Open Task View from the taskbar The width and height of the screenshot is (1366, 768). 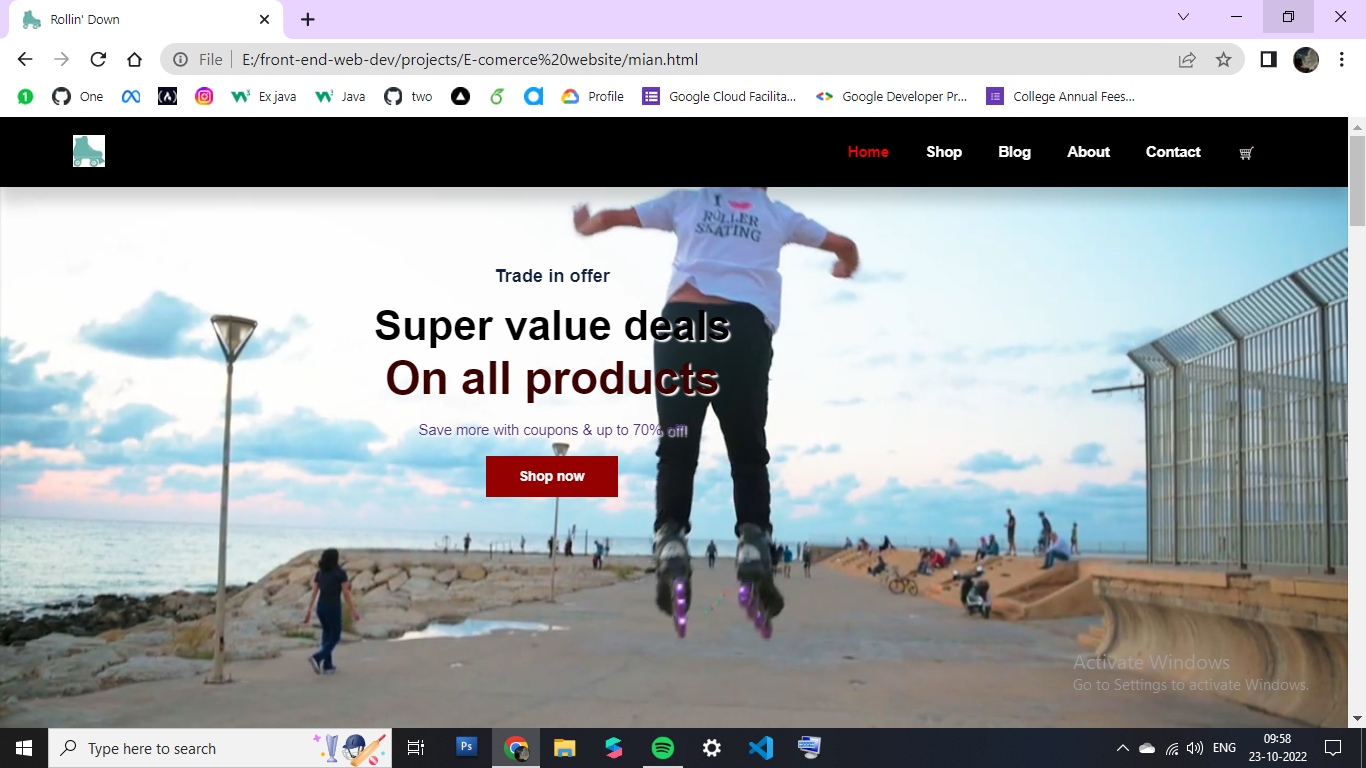(415, 747)
